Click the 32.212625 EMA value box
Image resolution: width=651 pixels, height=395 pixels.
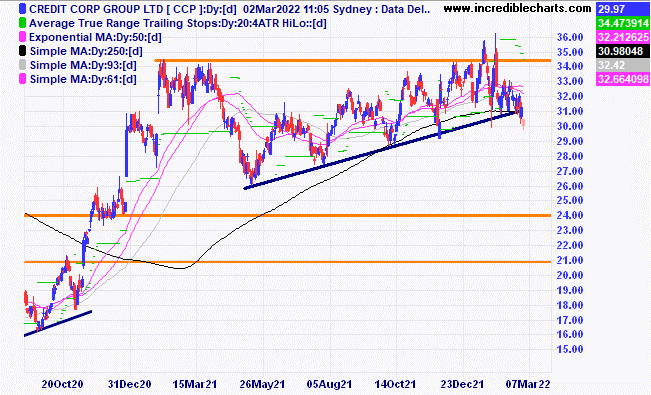click(x=623, y=37)
